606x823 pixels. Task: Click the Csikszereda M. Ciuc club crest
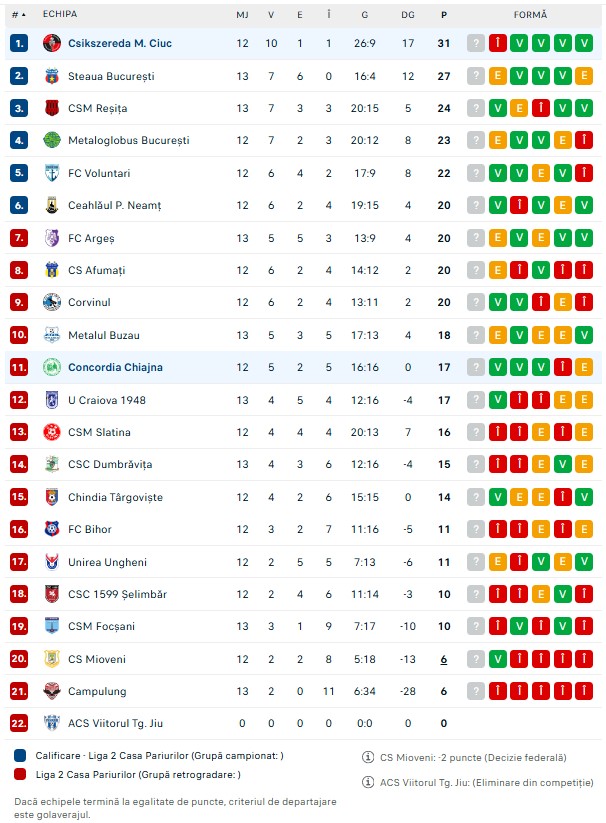(52, 43)
